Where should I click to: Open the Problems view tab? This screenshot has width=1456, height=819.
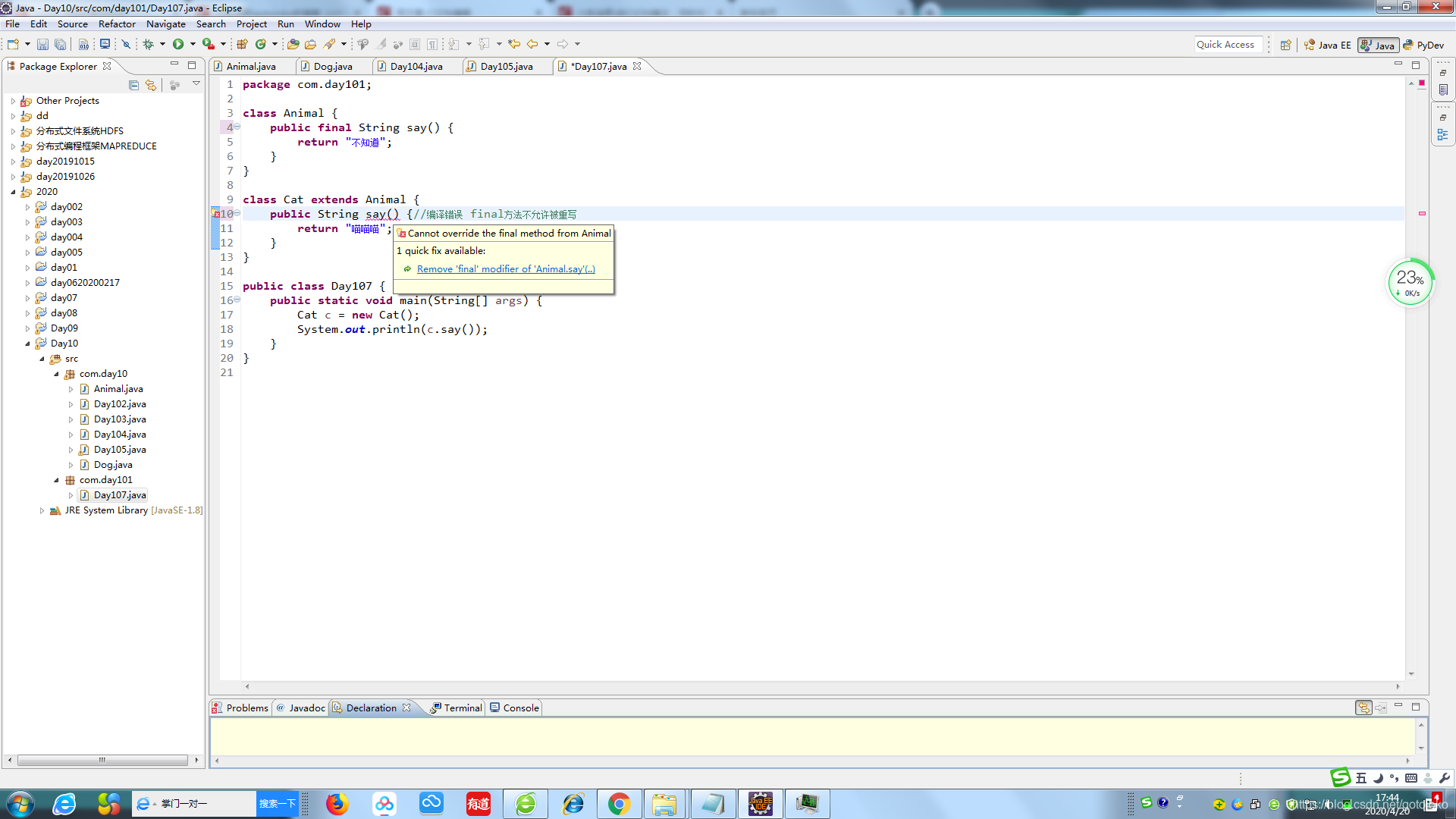pos(240,708)
